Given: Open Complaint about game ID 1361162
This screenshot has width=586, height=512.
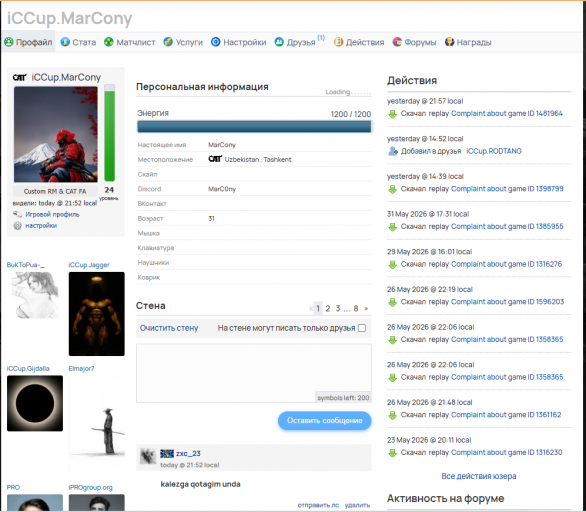Looking at the screenshot, I should point(506,414).
